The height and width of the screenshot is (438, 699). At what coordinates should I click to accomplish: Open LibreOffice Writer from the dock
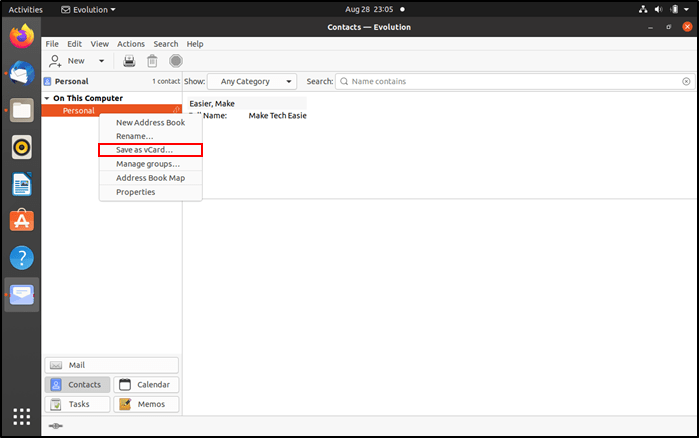pyautogui.click(x=21, y=184)
